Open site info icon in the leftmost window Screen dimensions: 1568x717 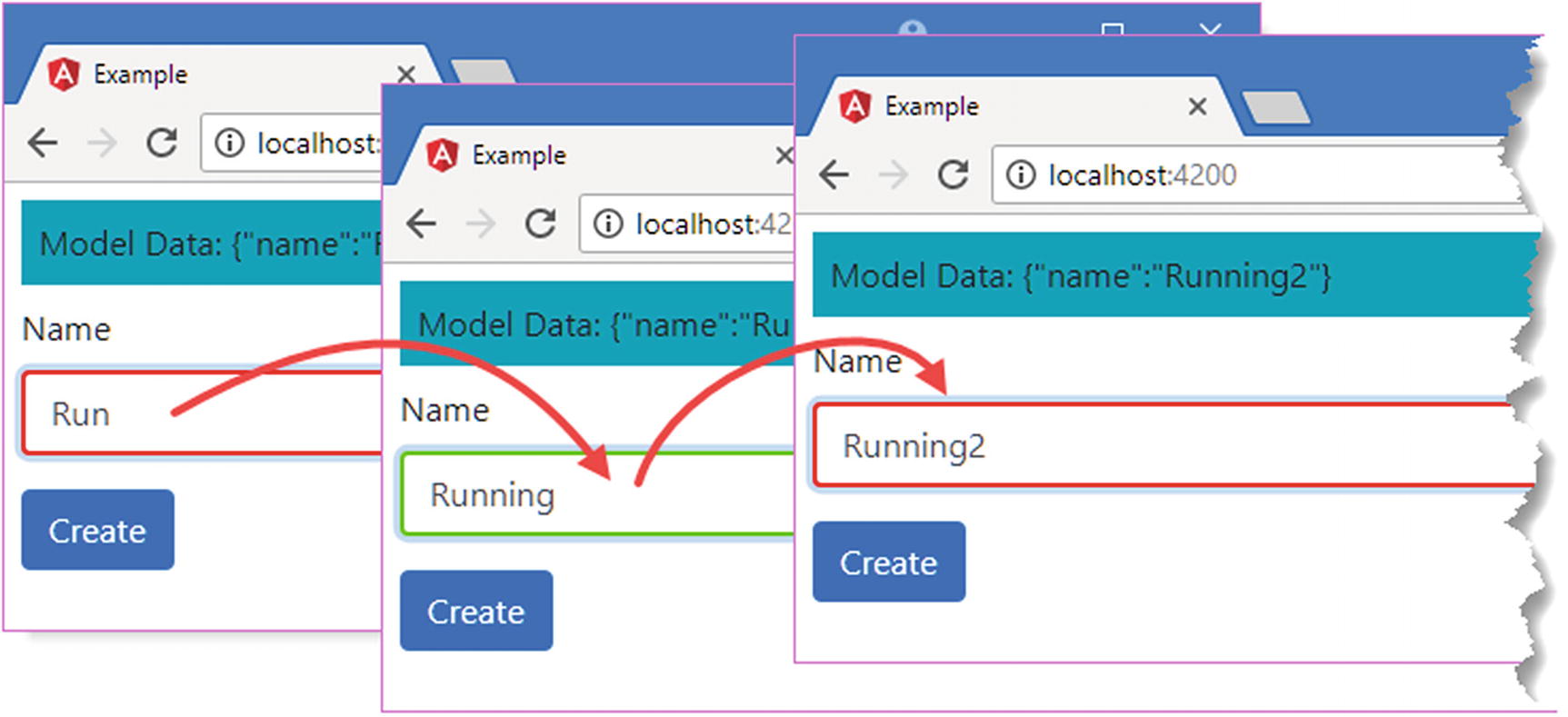[229, 143]
